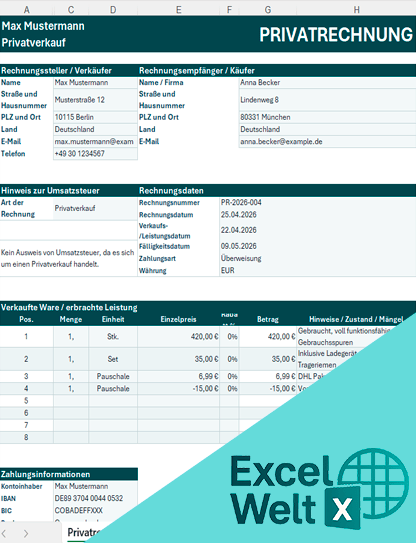
Task: Select 'Stk.' unit cell in row 1
Action: pos(113,337)
